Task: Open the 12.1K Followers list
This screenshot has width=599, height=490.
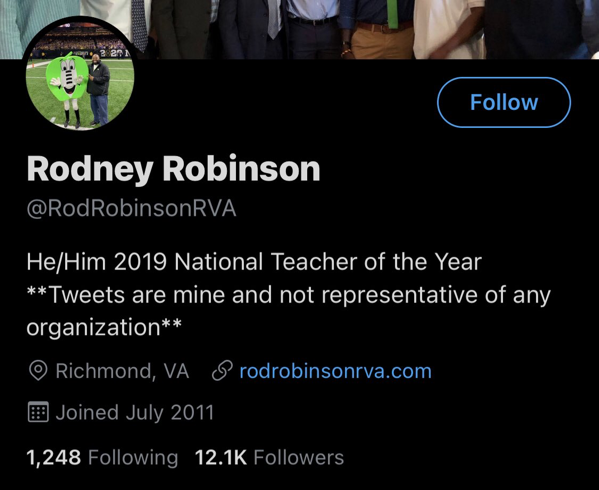Action: (269, 458)
